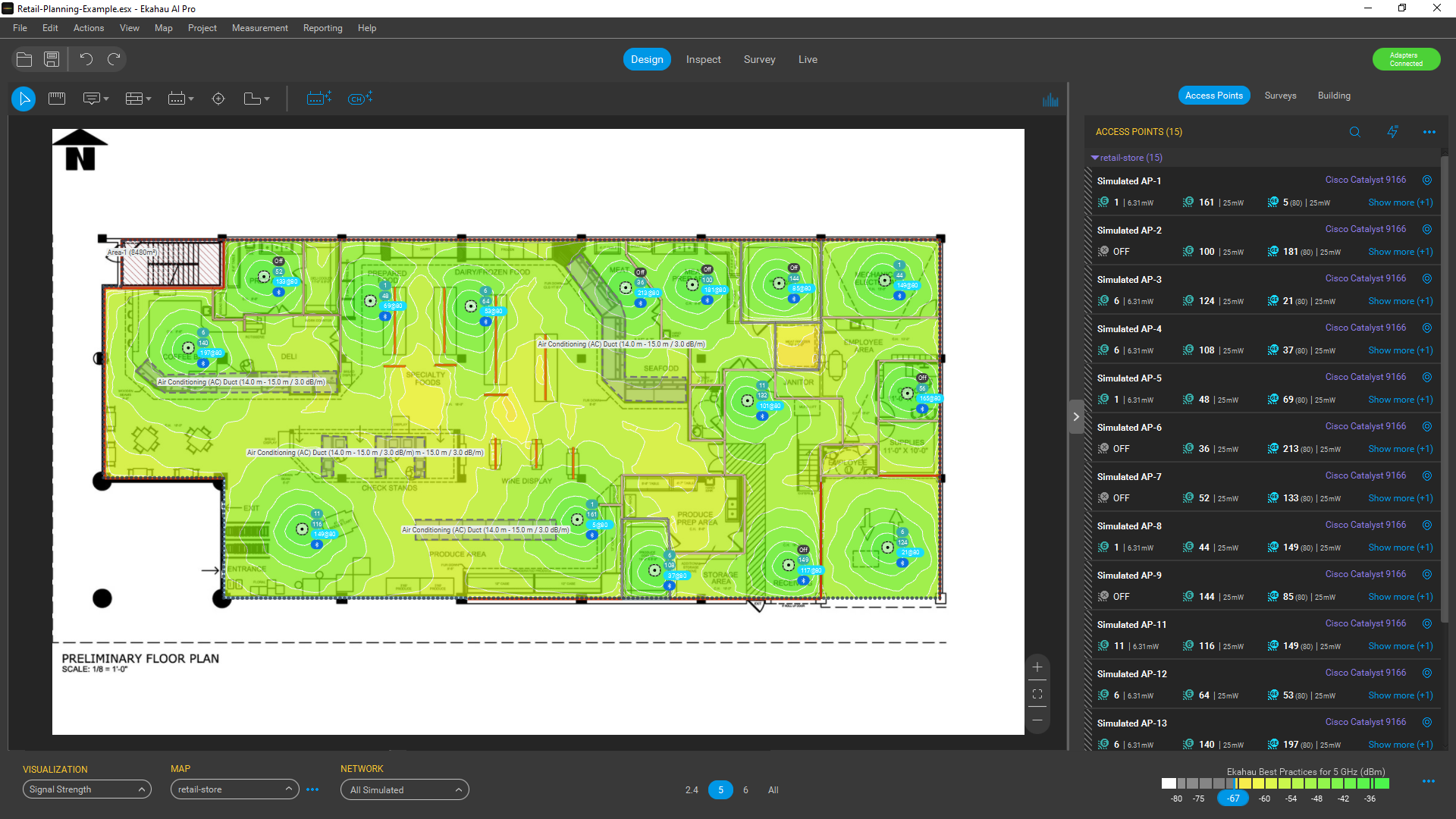
Task: Click Show more (+1) for Simulated AP-5
Action: [x=1400, y=400]
